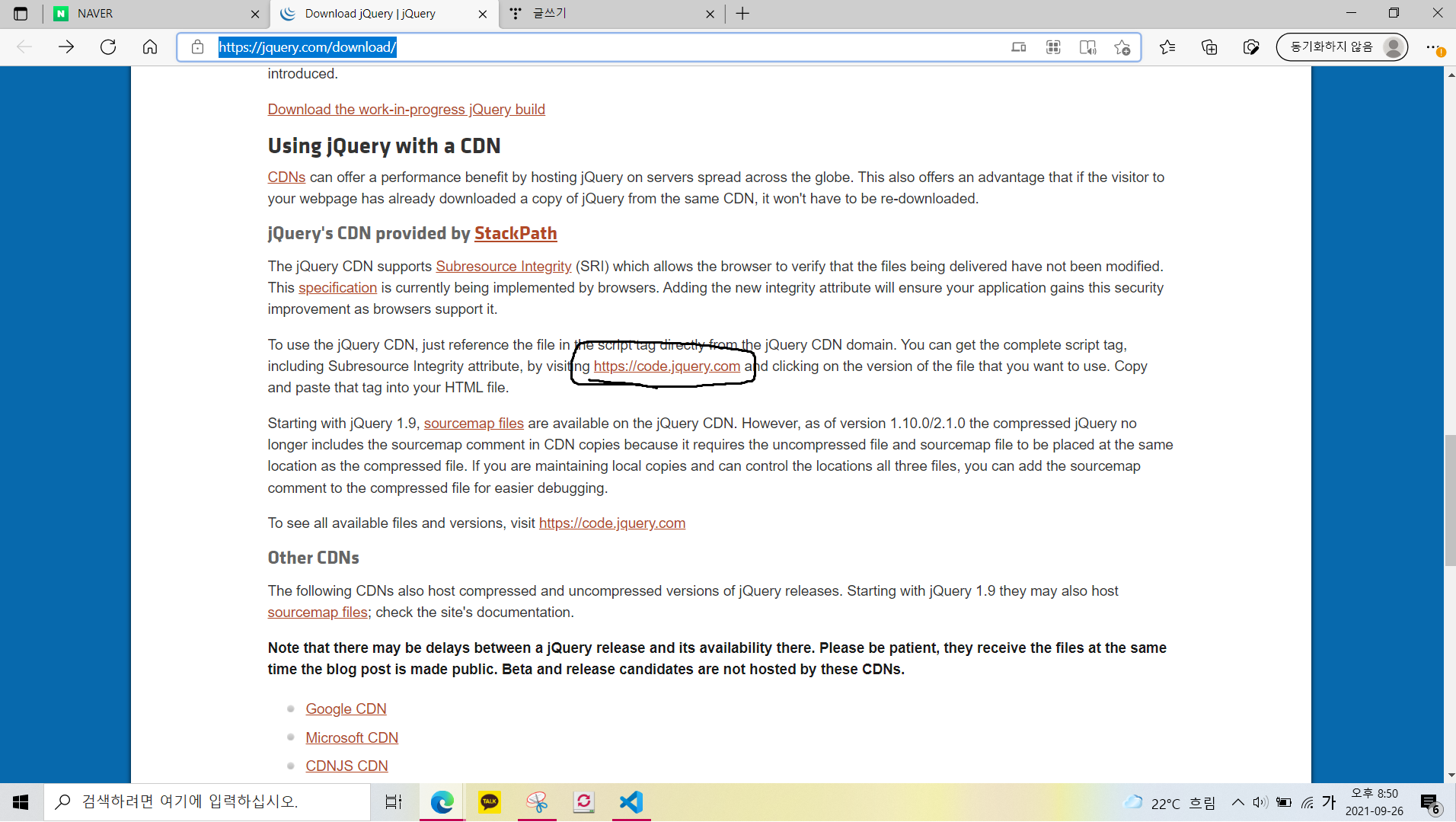Go forward in browser history
Image resolution: width=1456 pixels, height=822 pixels.
(x=66, y=47)
